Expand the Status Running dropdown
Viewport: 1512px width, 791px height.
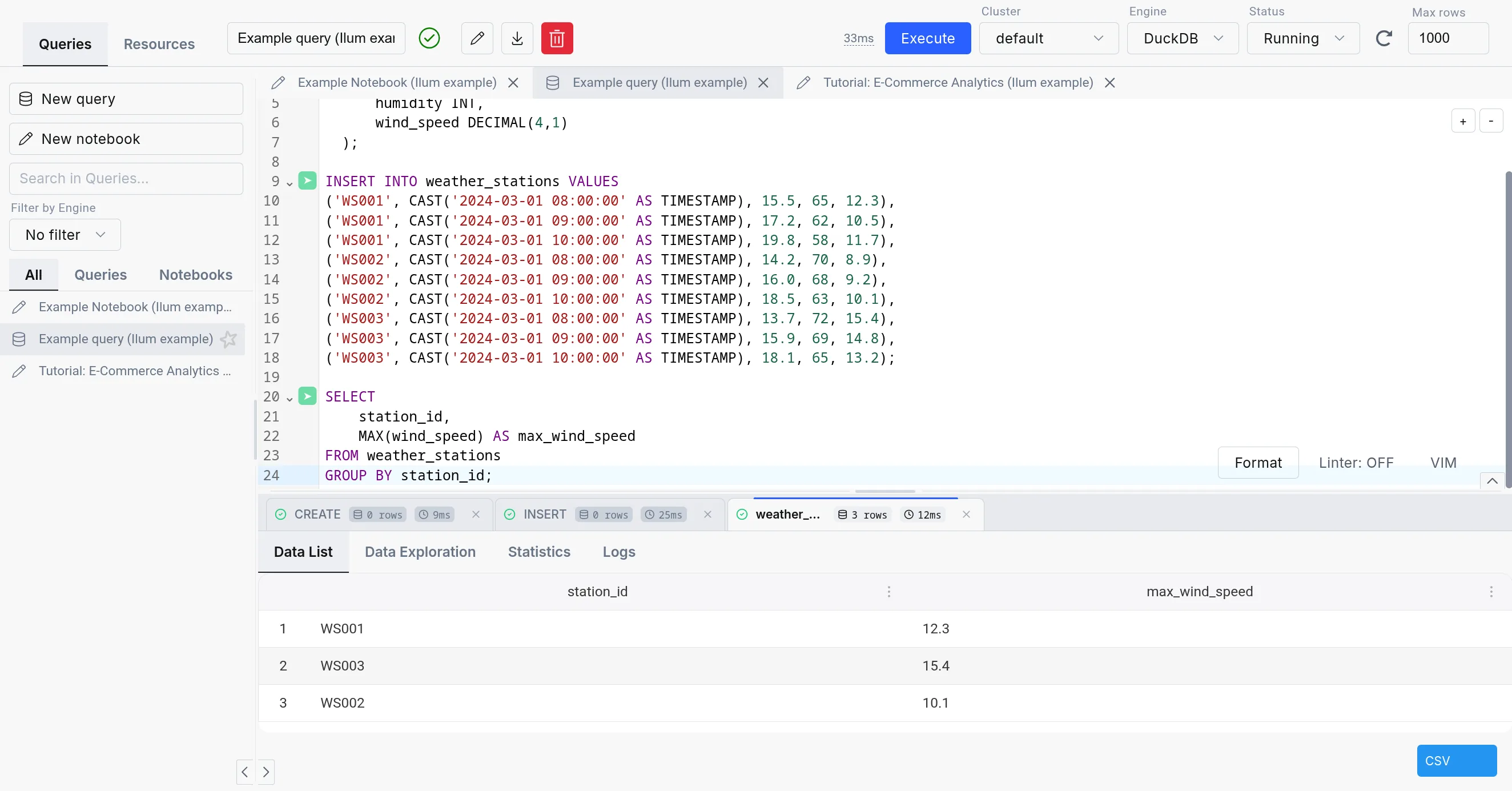click(1303, 38)
